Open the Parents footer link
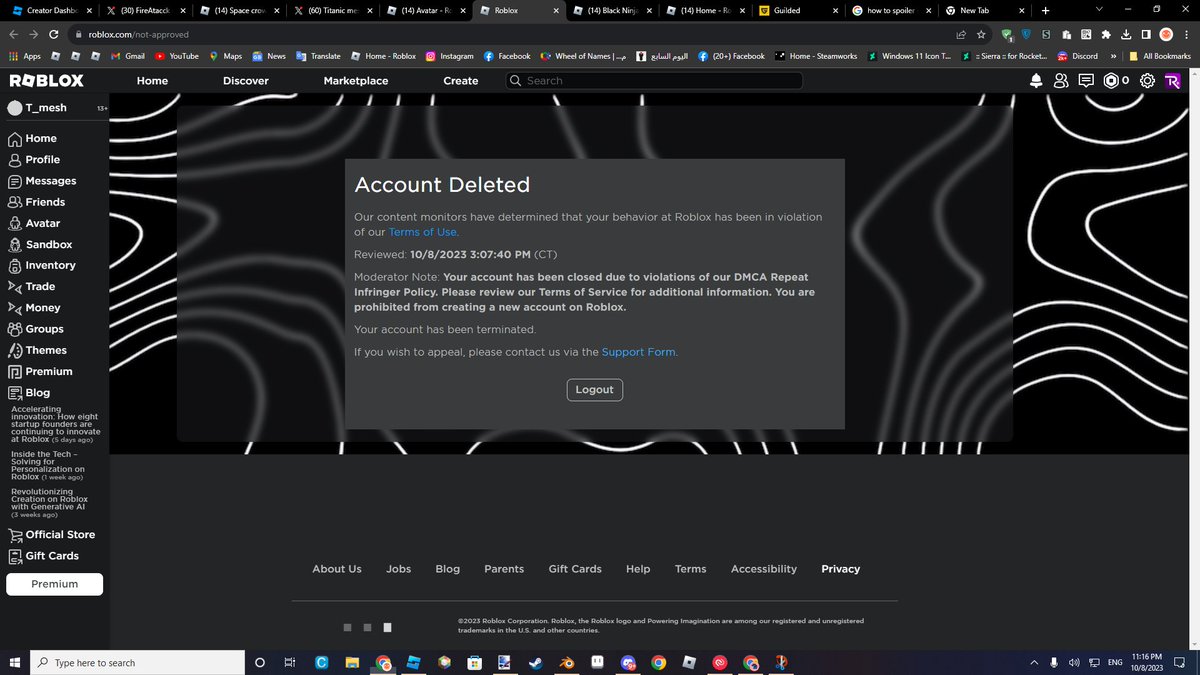Image resolution: width=1200 pixels, height=675 pixels. [504, 569]
